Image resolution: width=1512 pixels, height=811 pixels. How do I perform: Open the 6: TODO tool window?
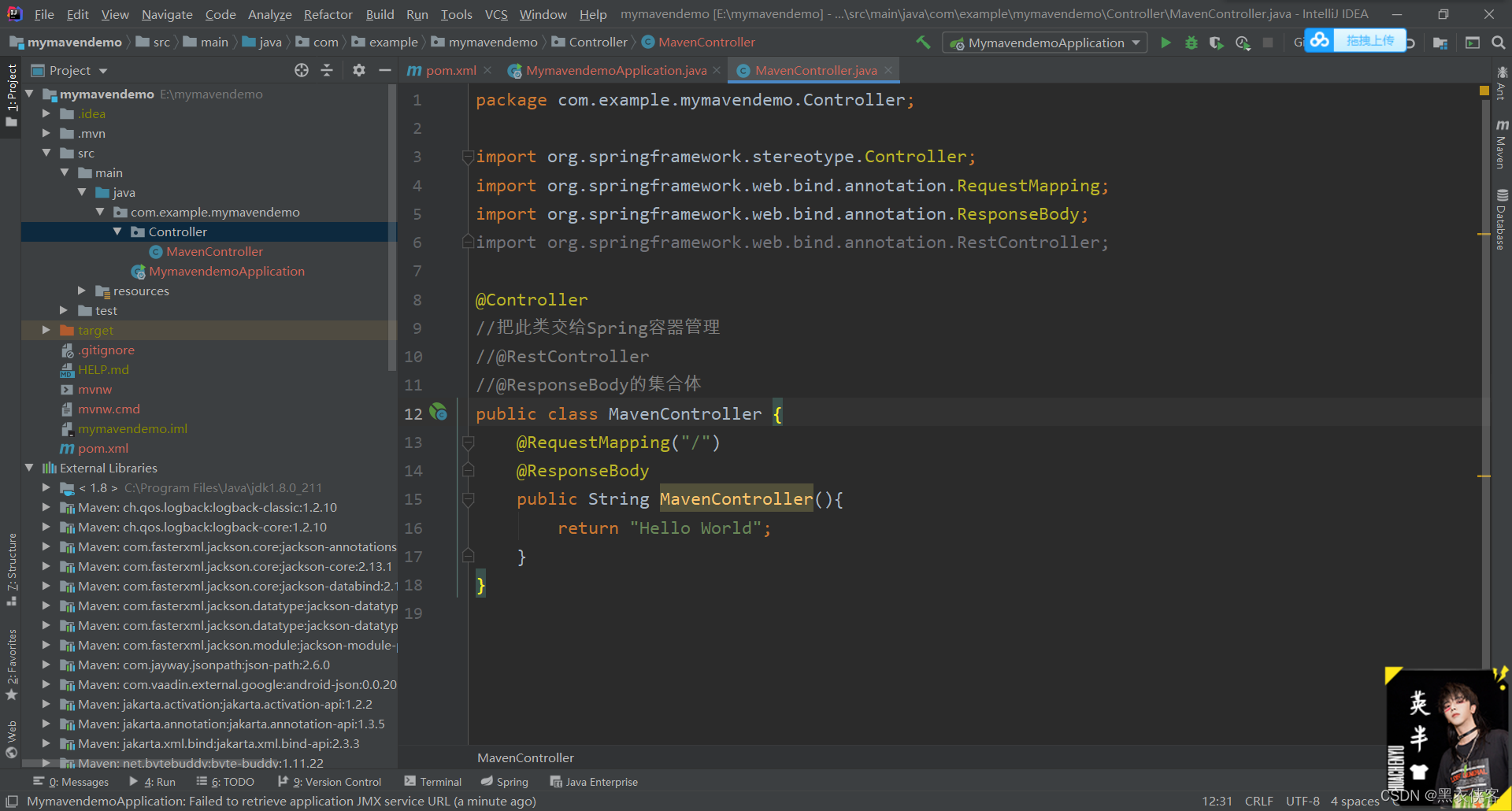(x=225, y=782)
